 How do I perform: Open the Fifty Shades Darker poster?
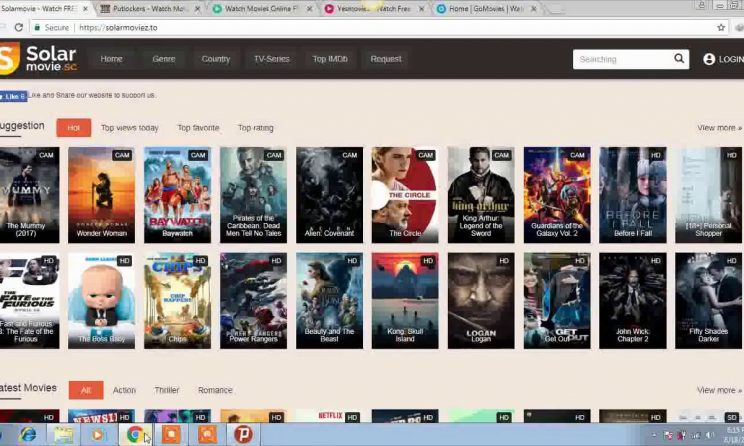[709, 301]
